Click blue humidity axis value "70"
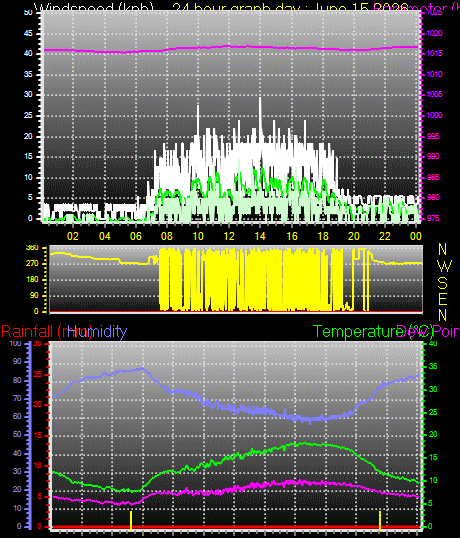Viewport: 460px width, 538px height. tap(17, 399)
